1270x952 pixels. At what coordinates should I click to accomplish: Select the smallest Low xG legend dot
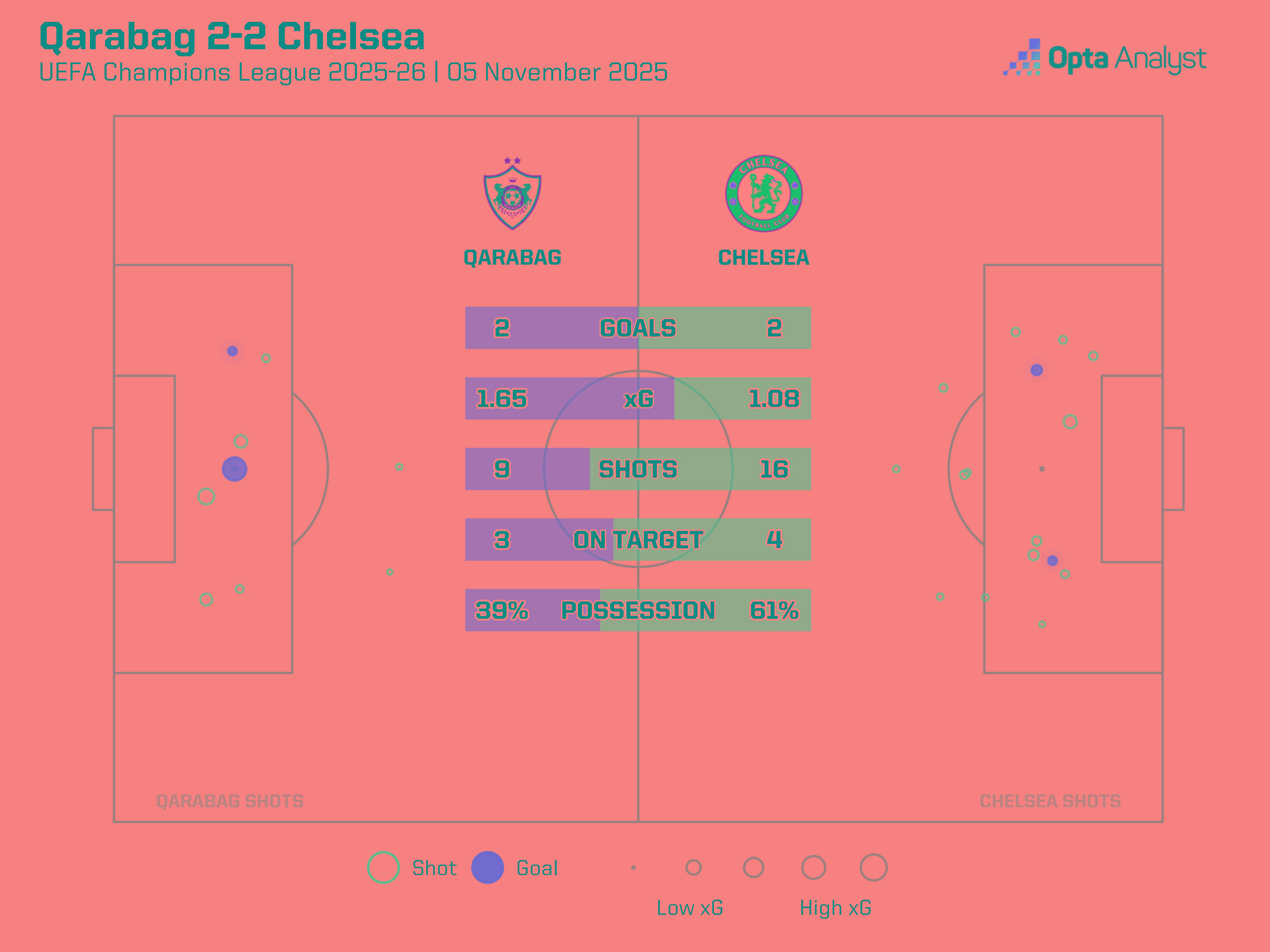(633, 867)
